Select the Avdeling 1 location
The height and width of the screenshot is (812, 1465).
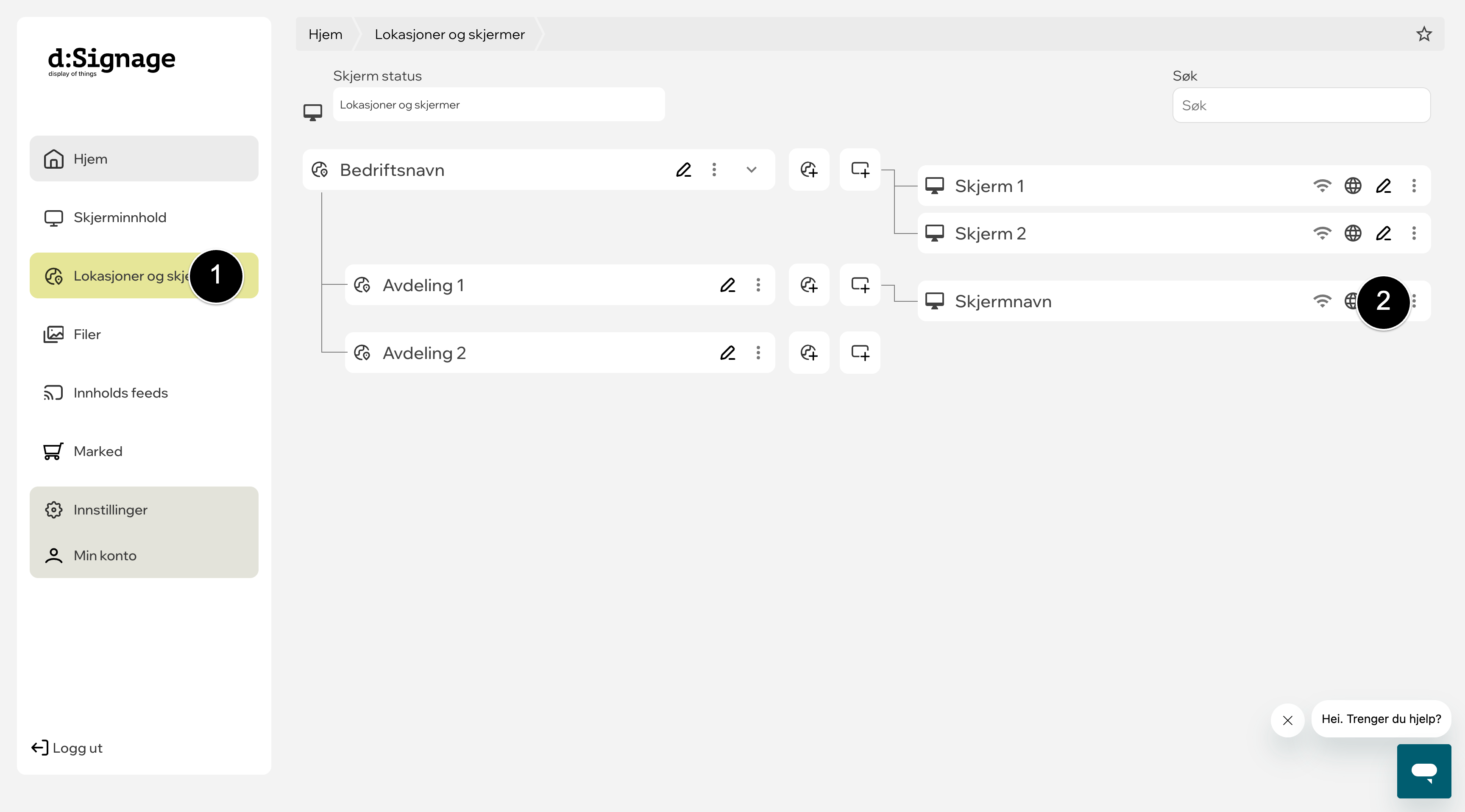tap(560, 285)
